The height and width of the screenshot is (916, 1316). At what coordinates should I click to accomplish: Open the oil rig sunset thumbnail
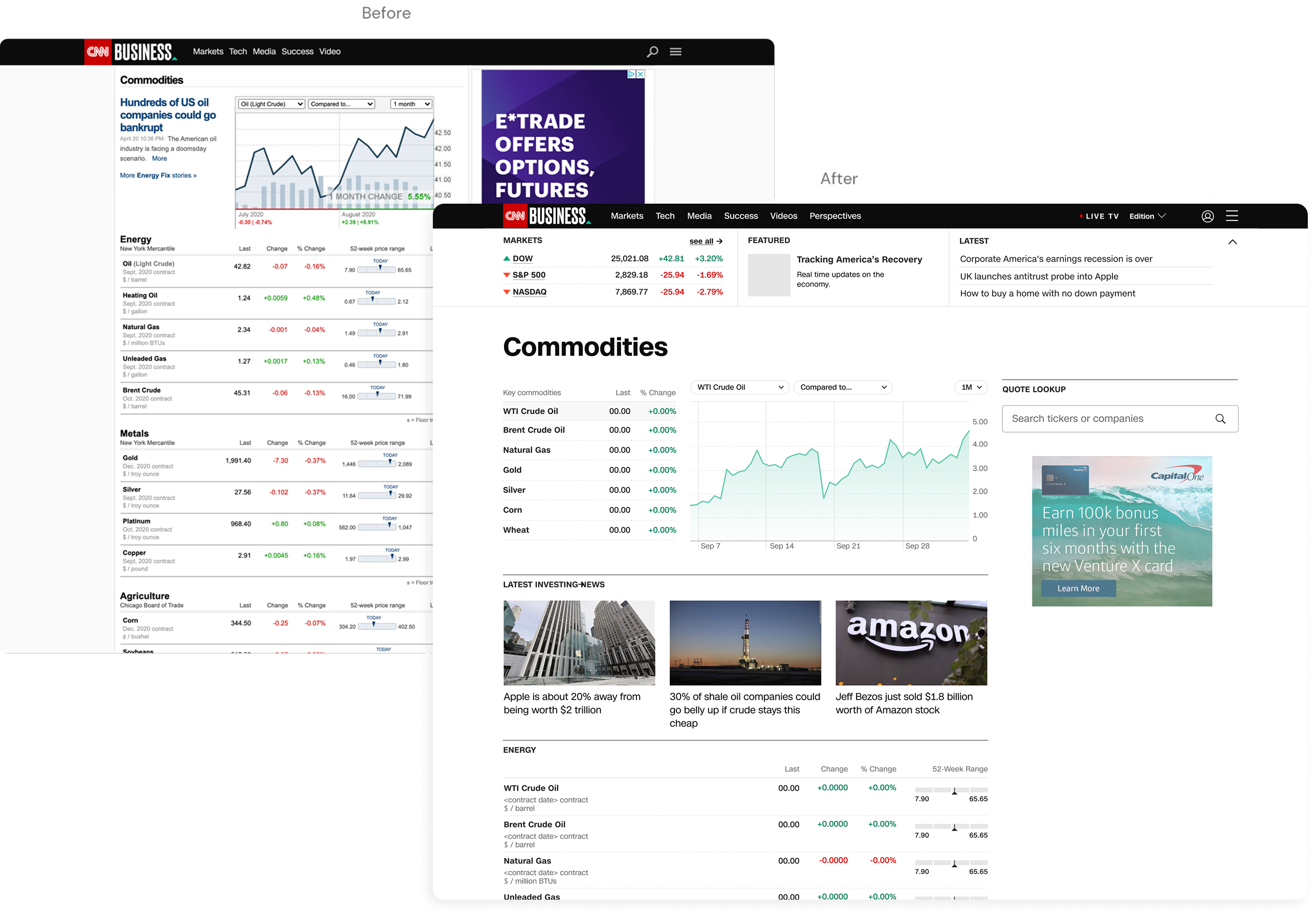tap(745, 643)
